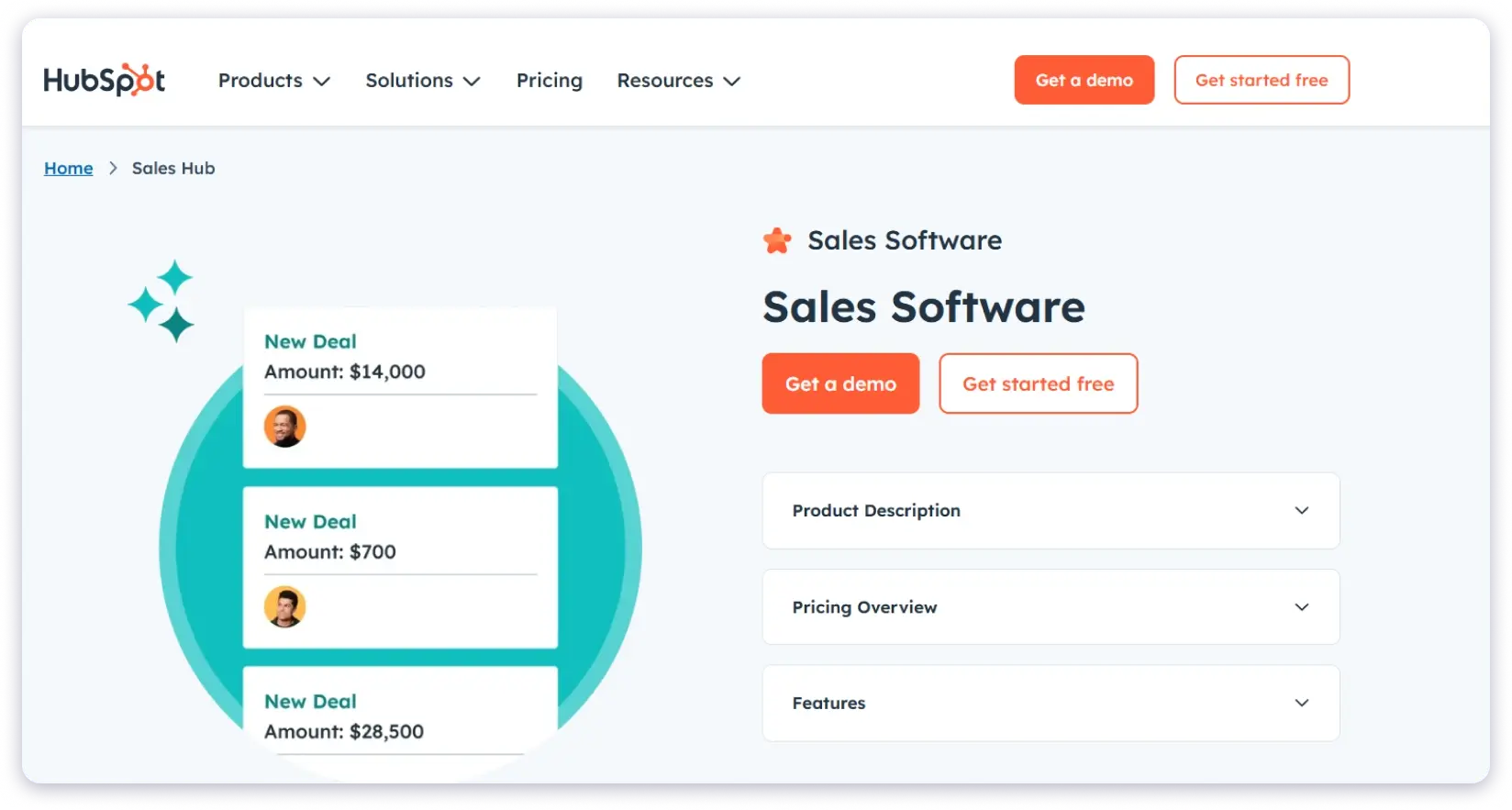Image resolution: width=1512 pixels, height=810 pixels.
Task: Click Get a demo in header
Action: click(x=1084, y=80)
